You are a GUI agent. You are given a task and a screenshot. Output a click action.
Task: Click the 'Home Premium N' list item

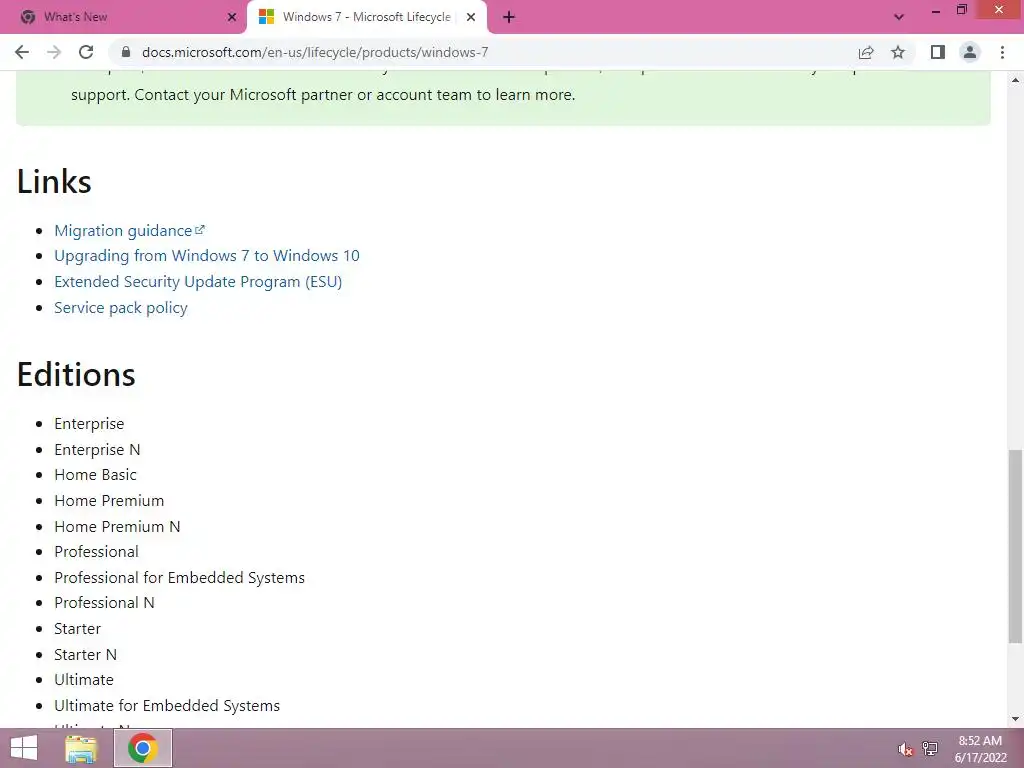[x=117, y=526]
